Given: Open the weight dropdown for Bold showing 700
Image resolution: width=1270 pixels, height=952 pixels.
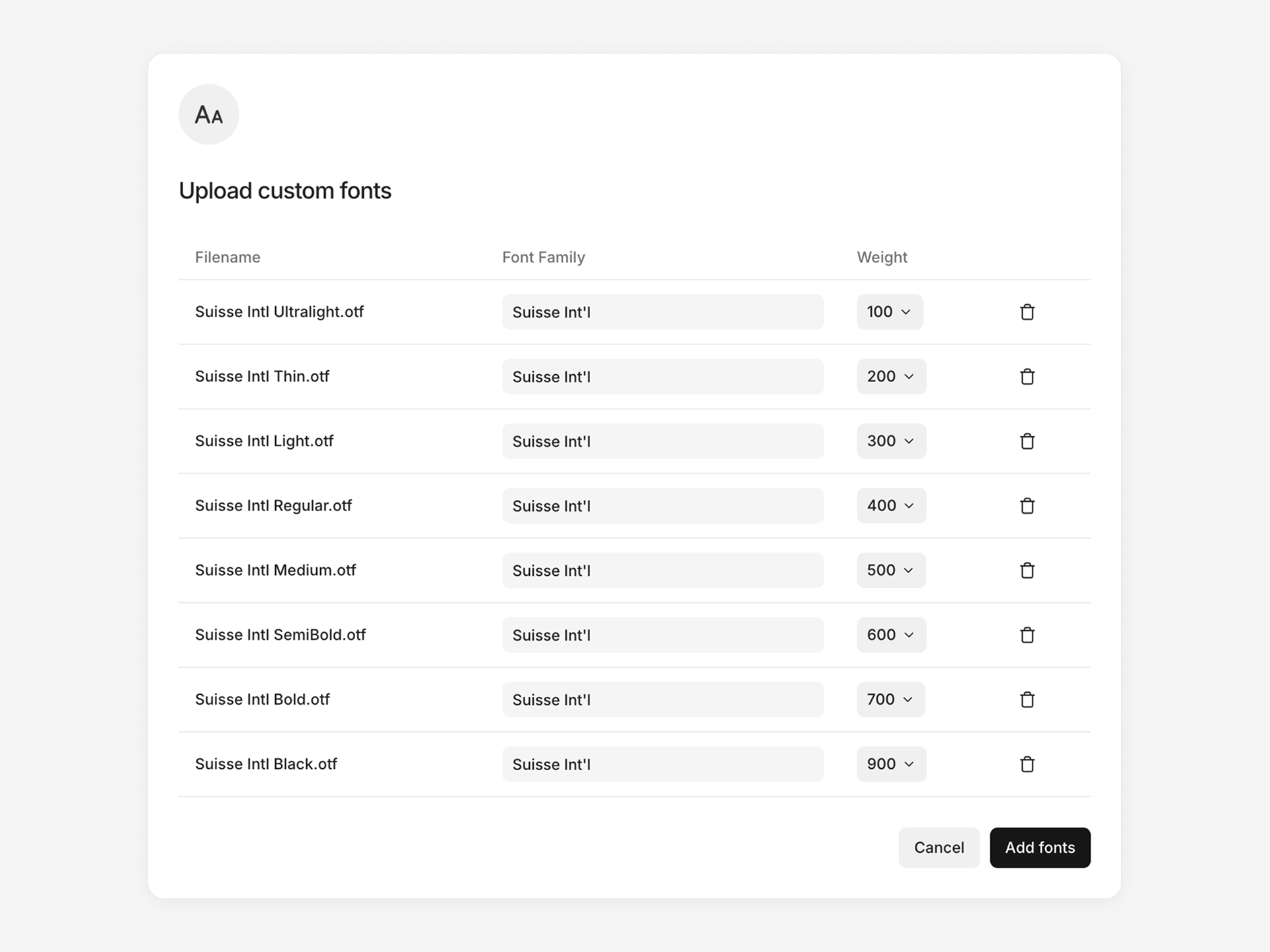Looking at the screenshot, I should pyautogui.click(x=890, y=699).
